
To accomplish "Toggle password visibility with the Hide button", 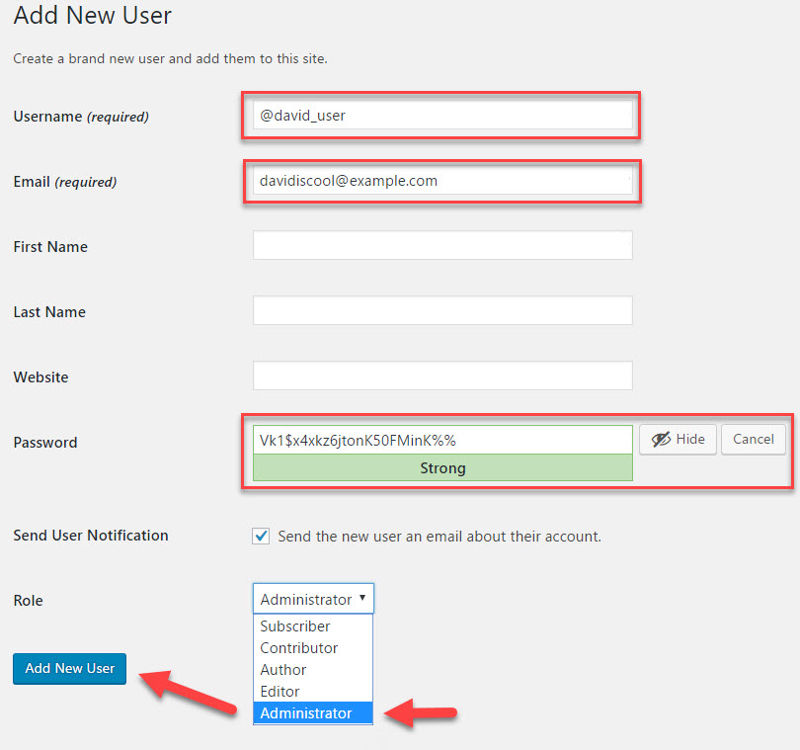I will pos(678,439).
